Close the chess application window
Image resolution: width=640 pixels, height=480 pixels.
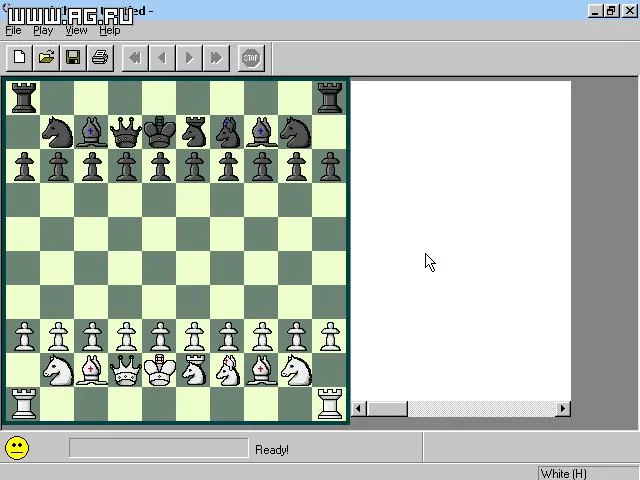click(x=629, y=11)
